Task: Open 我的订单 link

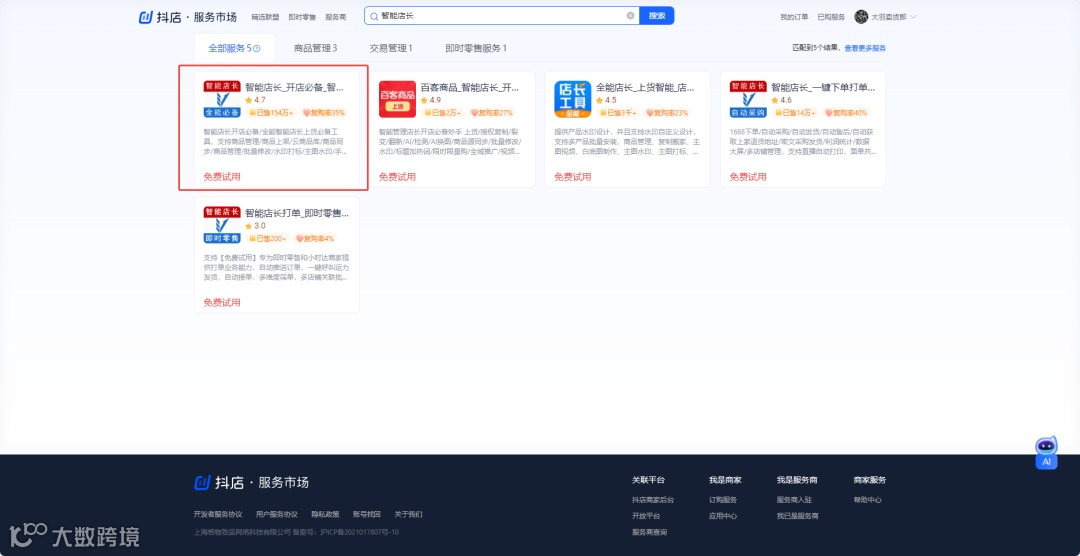Action: (794, 17)
